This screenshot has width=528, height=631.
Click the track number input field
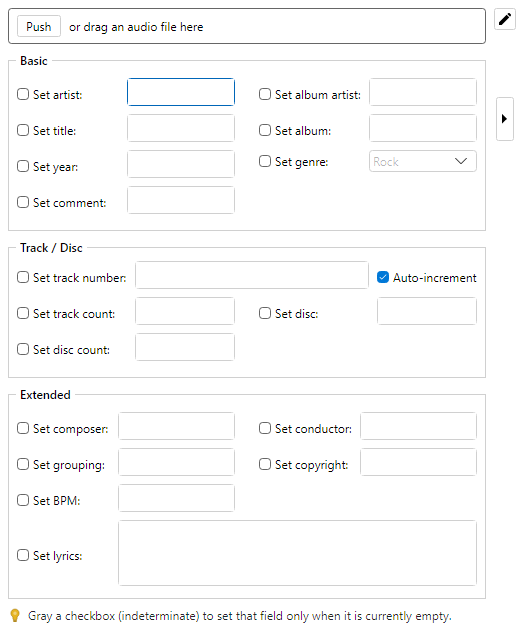point(252,275)
